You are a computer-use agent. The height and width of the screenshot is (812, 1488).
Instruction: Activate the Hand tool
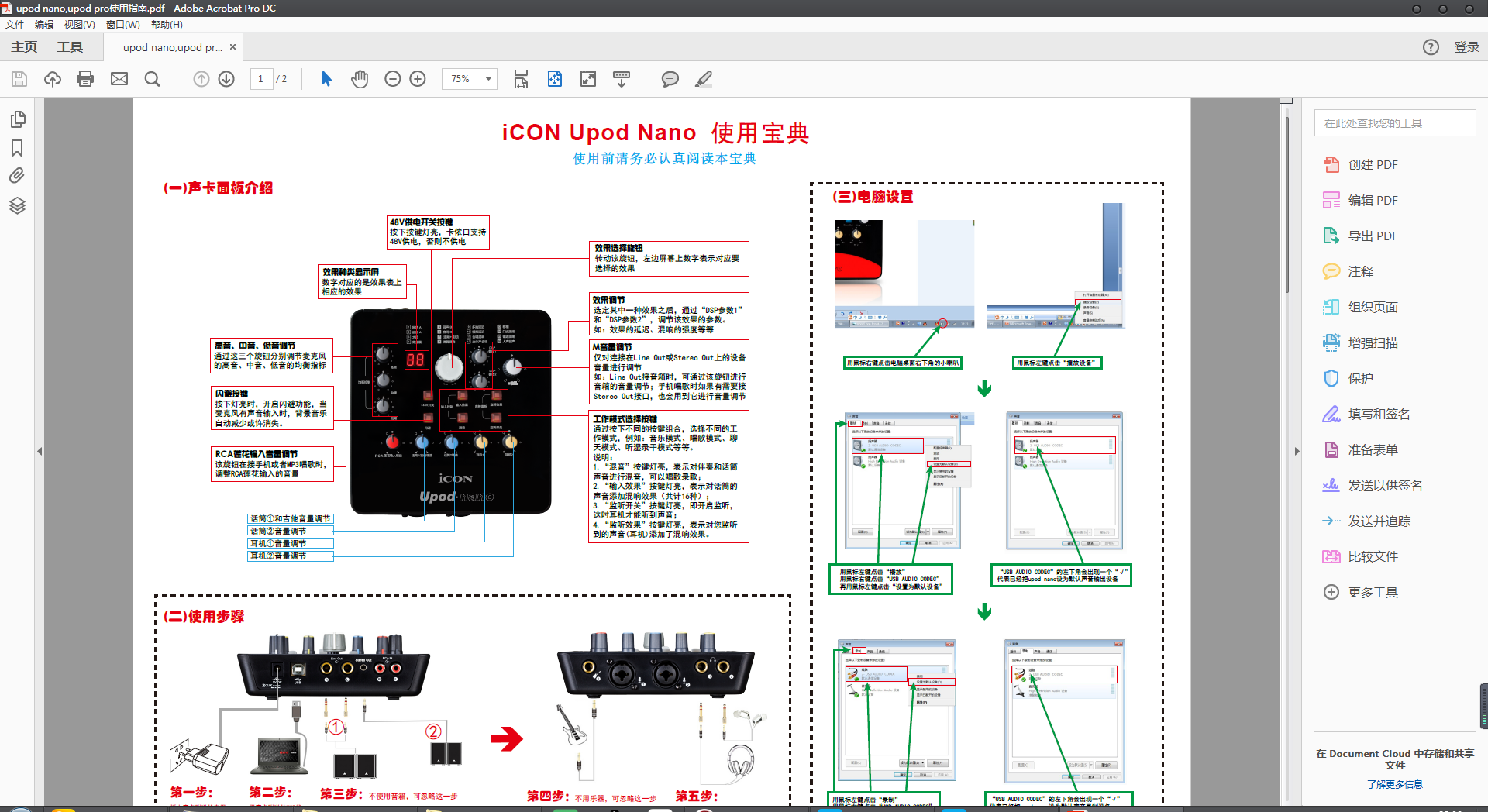[360, 78]
